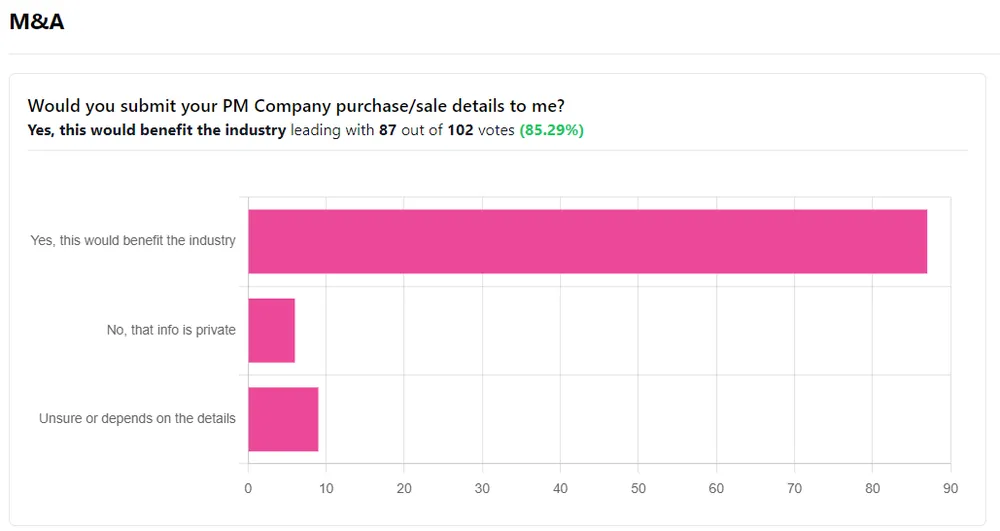Click the 0 tick on the x-axis
The image size is (1000, 531).
(248, 488)
